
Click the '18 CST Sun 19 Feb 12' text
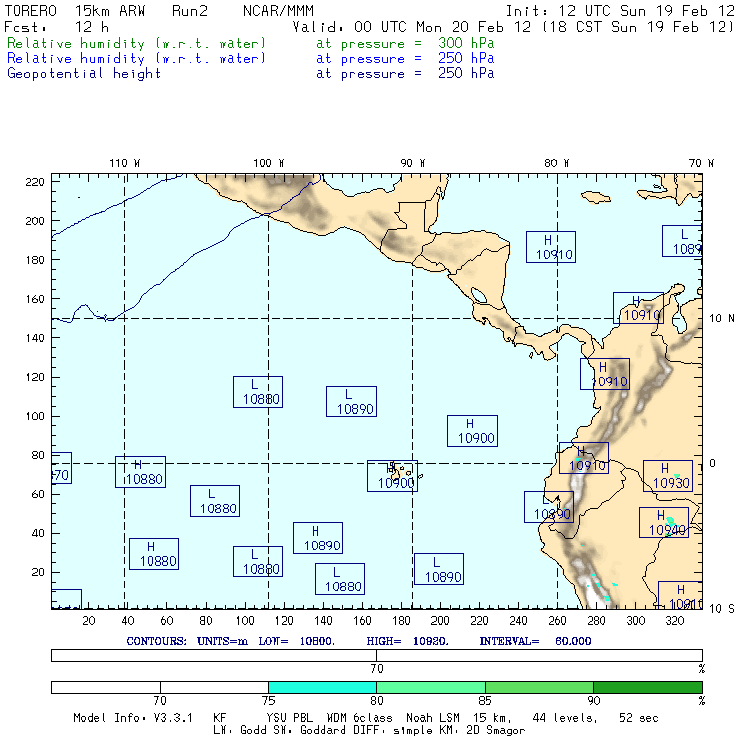tap(638, 27)
